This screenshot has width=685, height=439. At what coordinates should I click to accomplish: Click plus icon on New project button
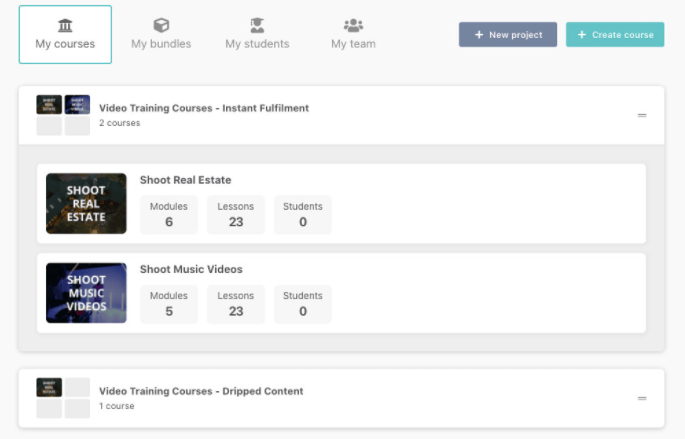pyautogui.click(x=478, y=35)
